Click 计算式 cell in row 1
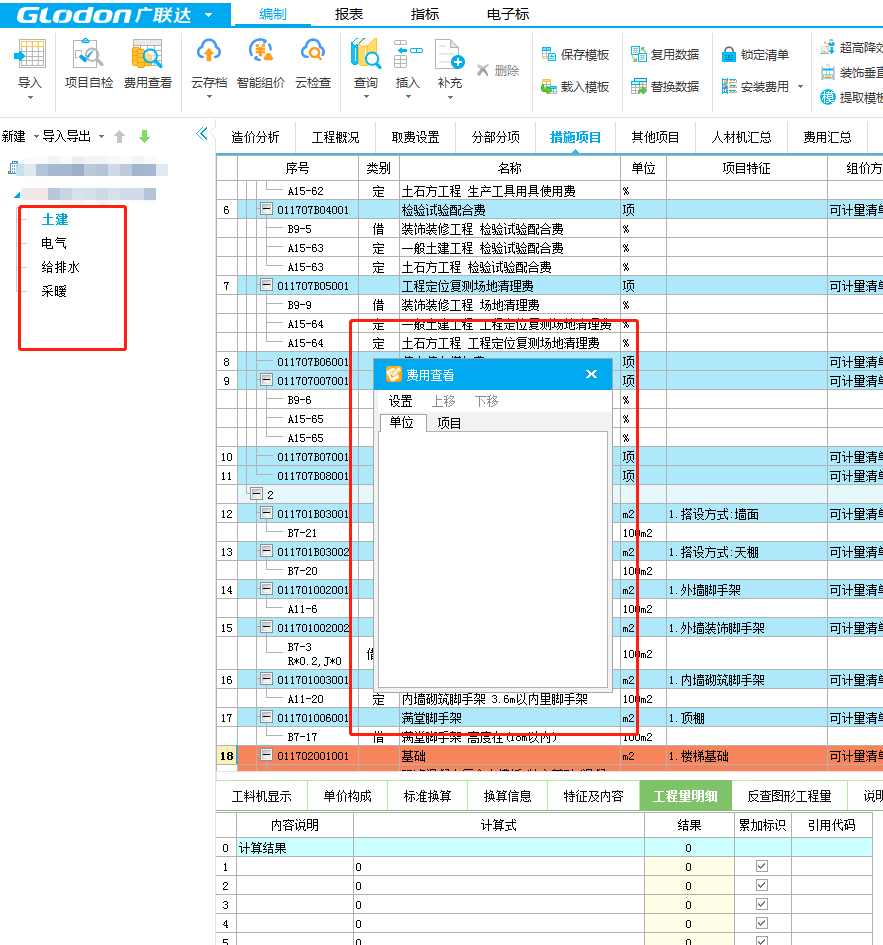The image size is (883, 945). [498, 867]
